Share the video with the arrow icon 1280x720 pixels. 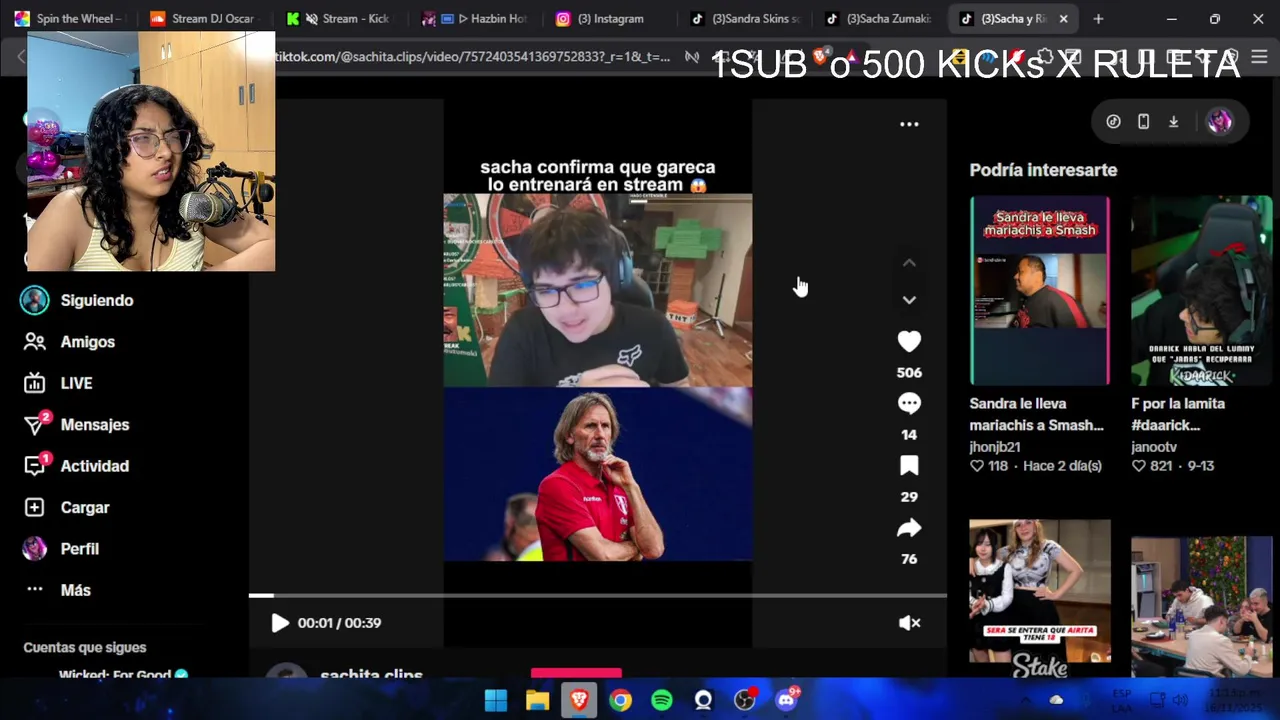click(909, 528)
